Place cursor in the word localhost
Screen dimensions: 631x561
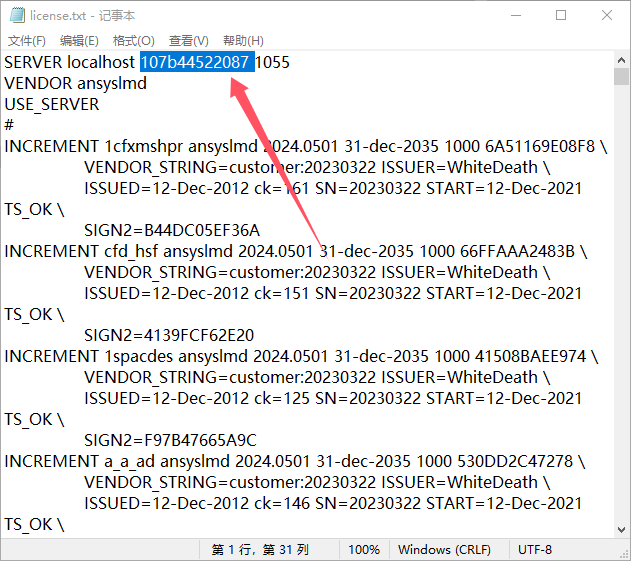pos(101,62)
